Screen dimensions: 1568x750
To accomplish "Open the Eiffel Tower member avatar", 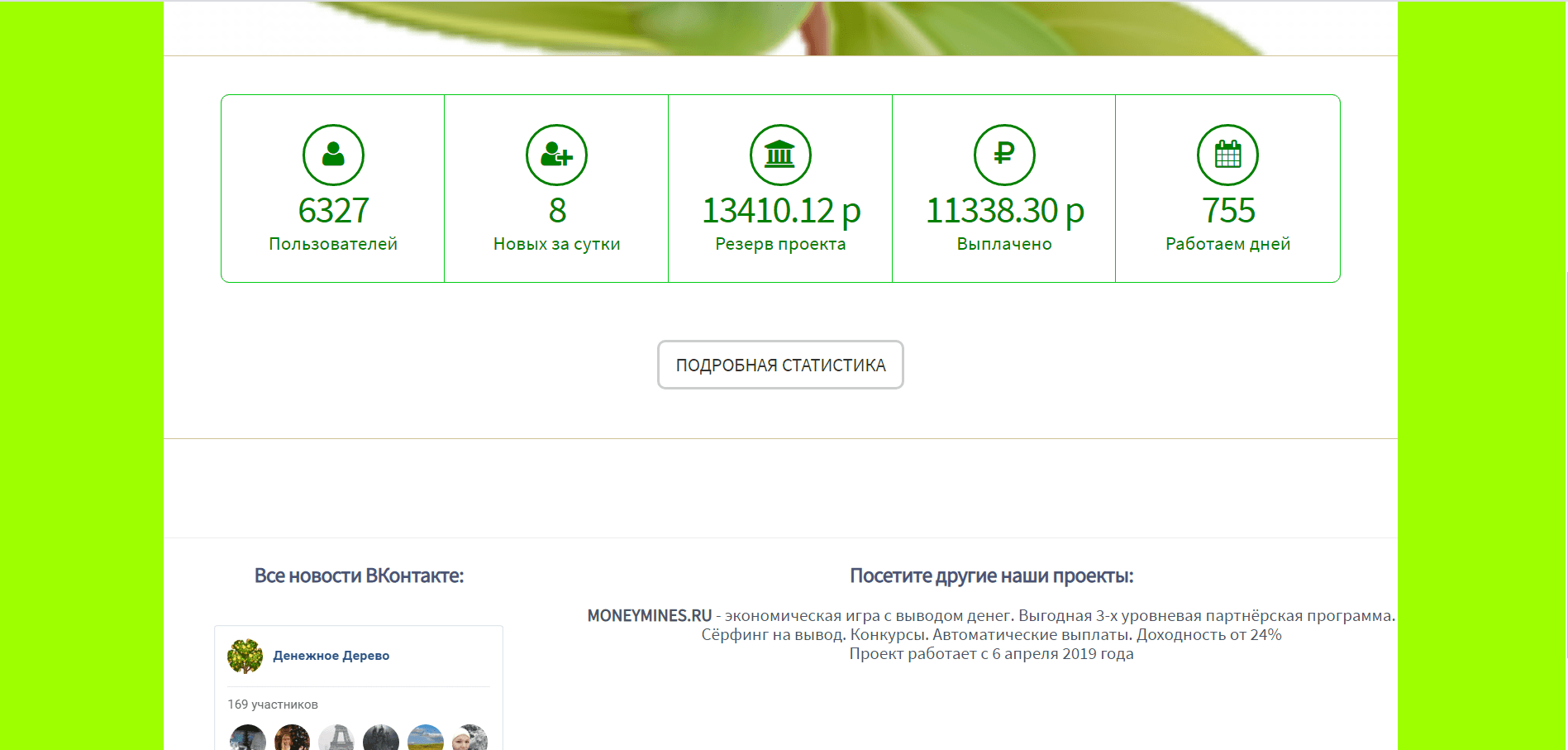I will click(336, 738).
